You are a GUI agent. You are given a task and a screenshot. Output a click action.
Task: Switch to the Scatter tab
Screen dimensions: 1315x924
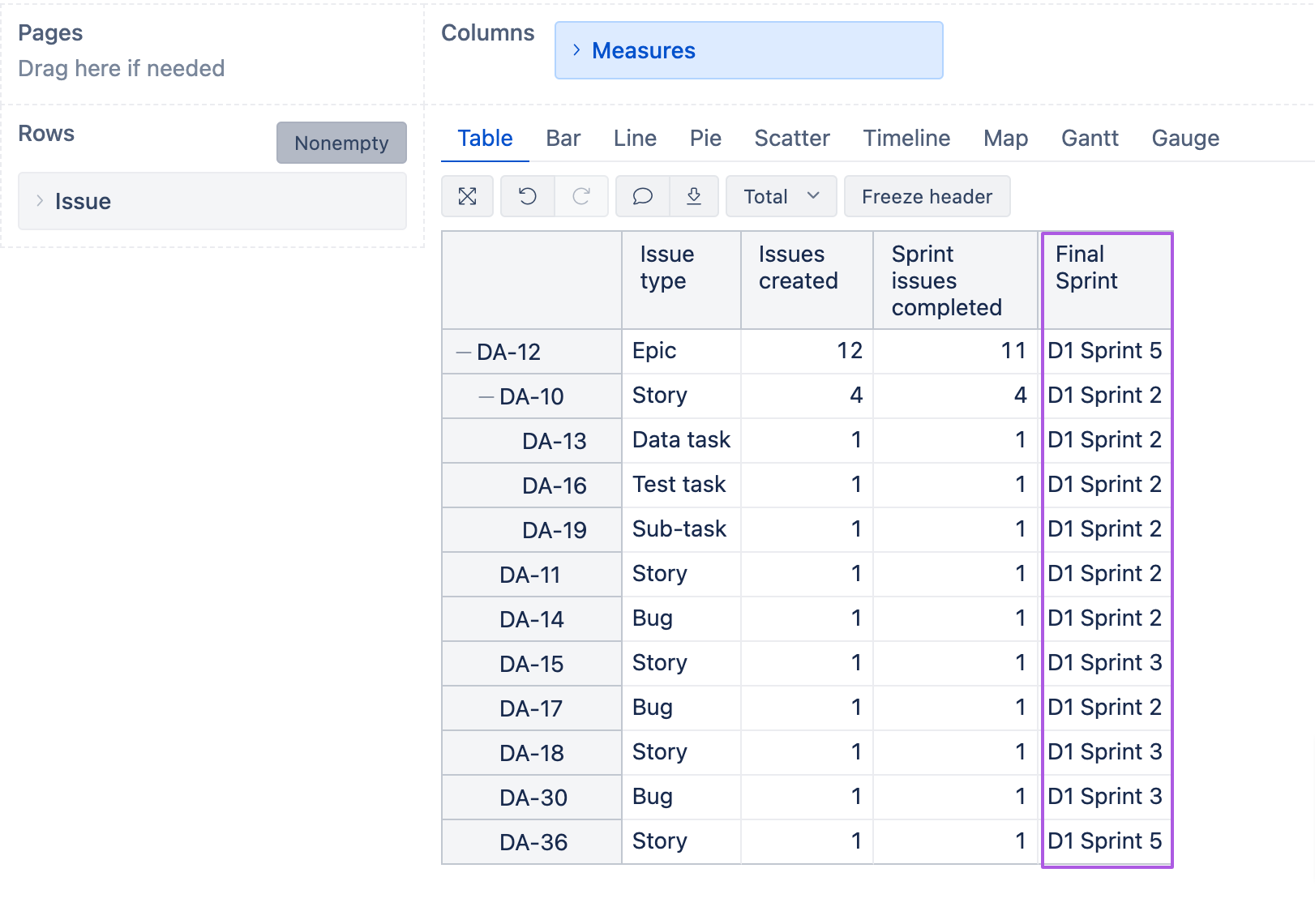[792, 138]
